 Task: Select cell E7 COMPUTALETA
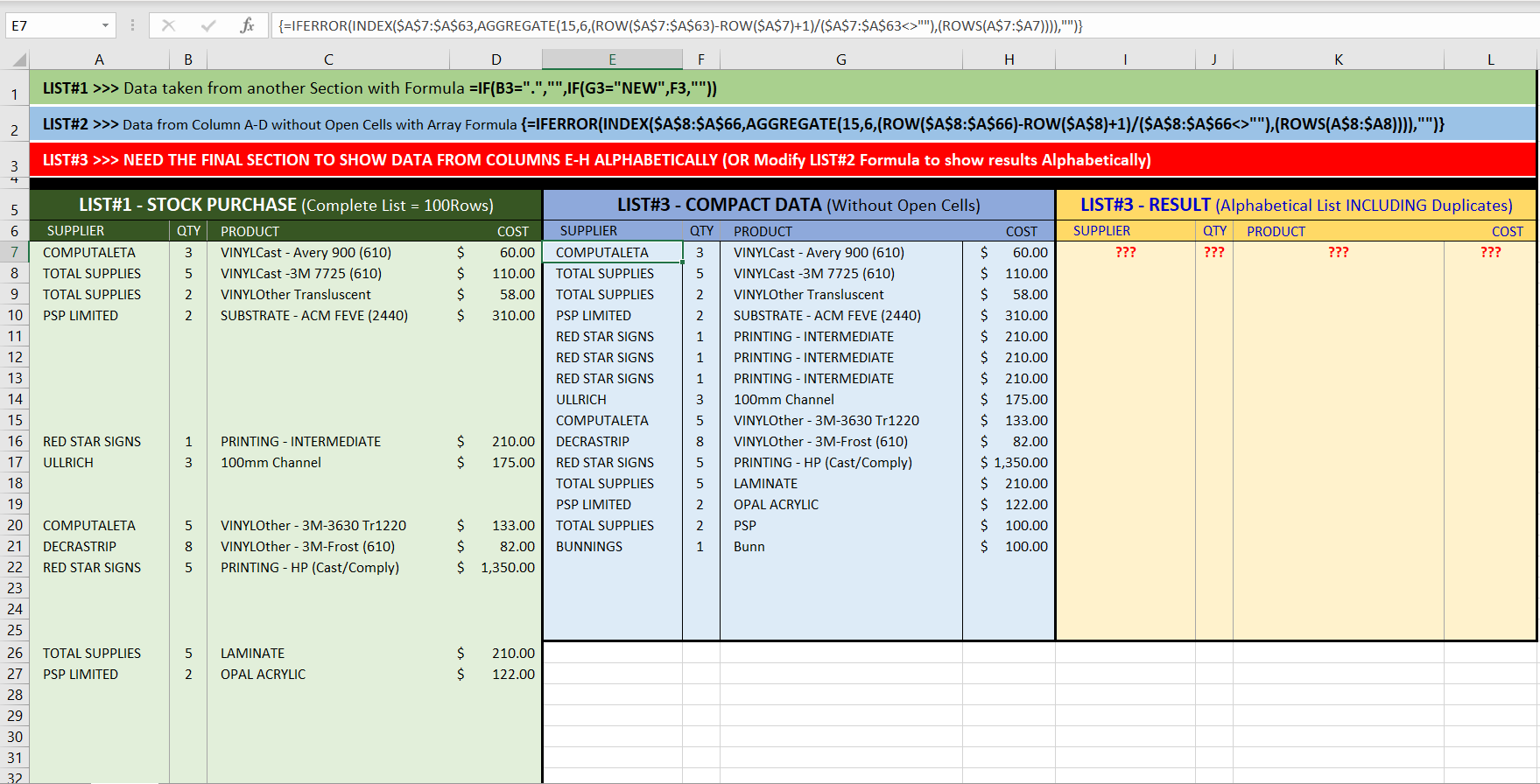[x=613, y=252]
